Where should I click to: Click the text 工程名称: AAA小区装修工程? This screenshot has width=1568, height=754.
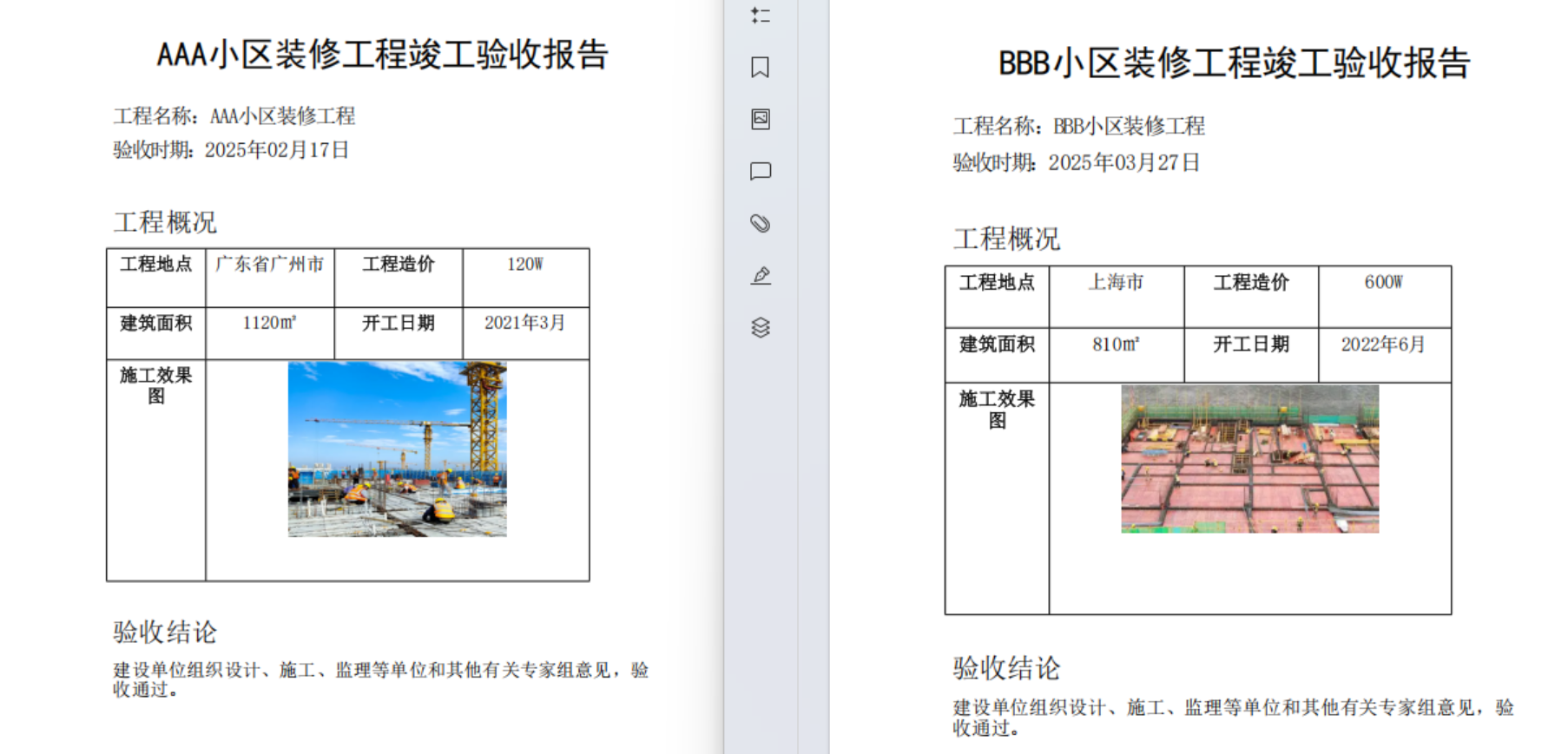pos(234,116)
